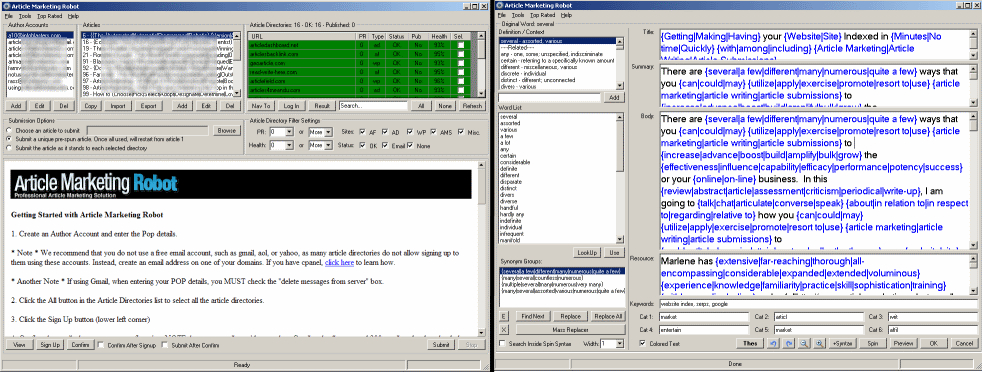Screen dimensions: 982x372
Task: Click +Syntax button in spin editor
Action: pyautogui.click(x=842, y=343)
